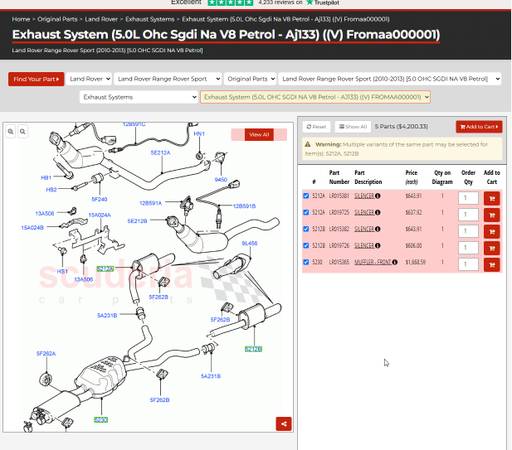Open info icon for silencer LR019725
This screenshot has width=512, height=450.
click(x=377, y=213)
